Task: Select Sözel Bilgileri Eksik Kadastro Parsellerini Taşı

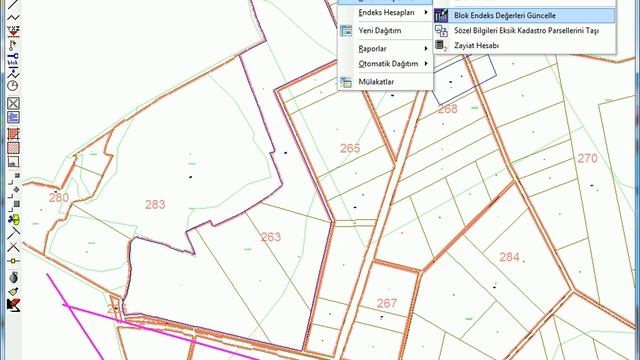Action: pos(524,31)
